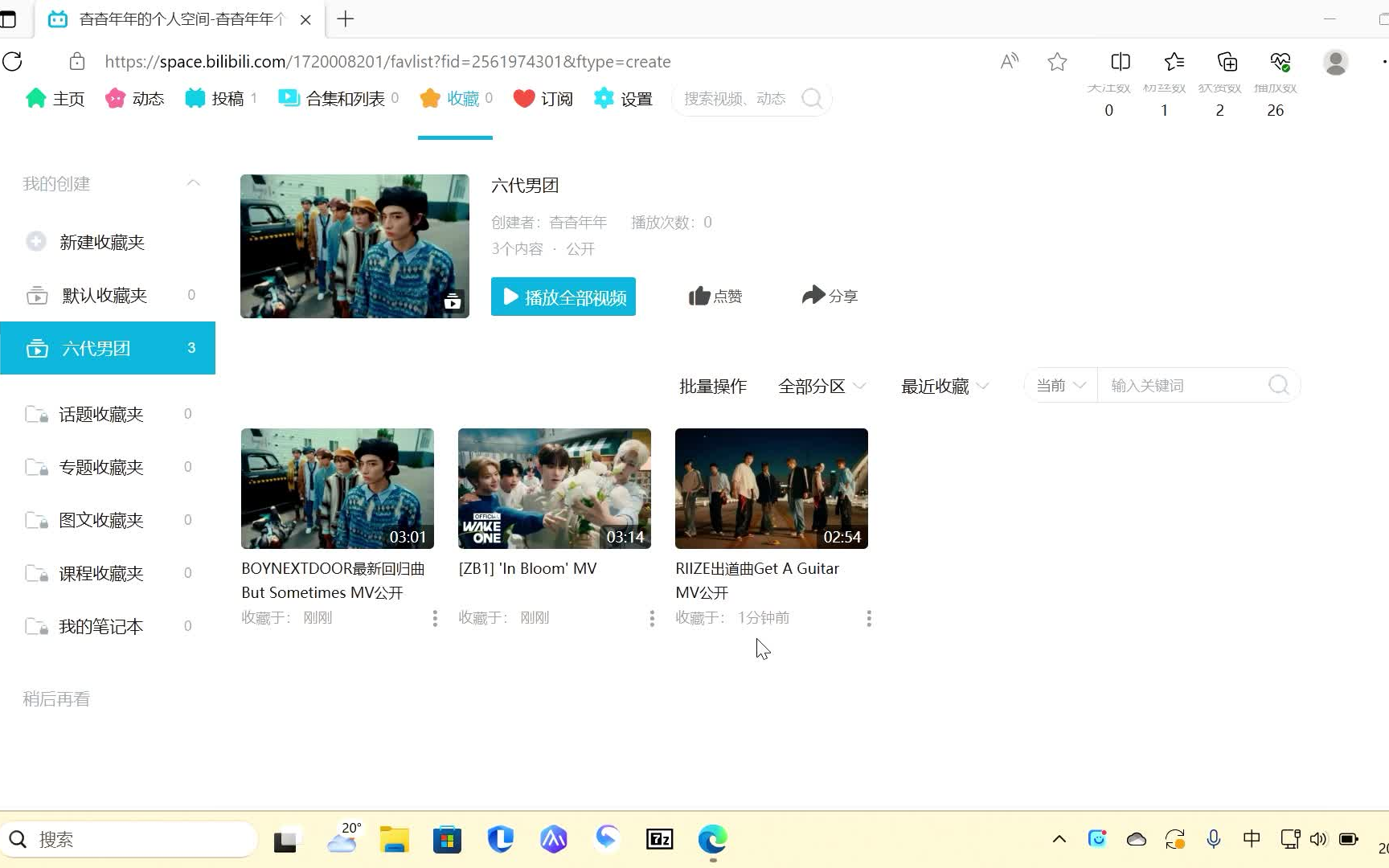Click the RIIZE出道曲 video title link

pyautogui.click(x=757, y=580)
